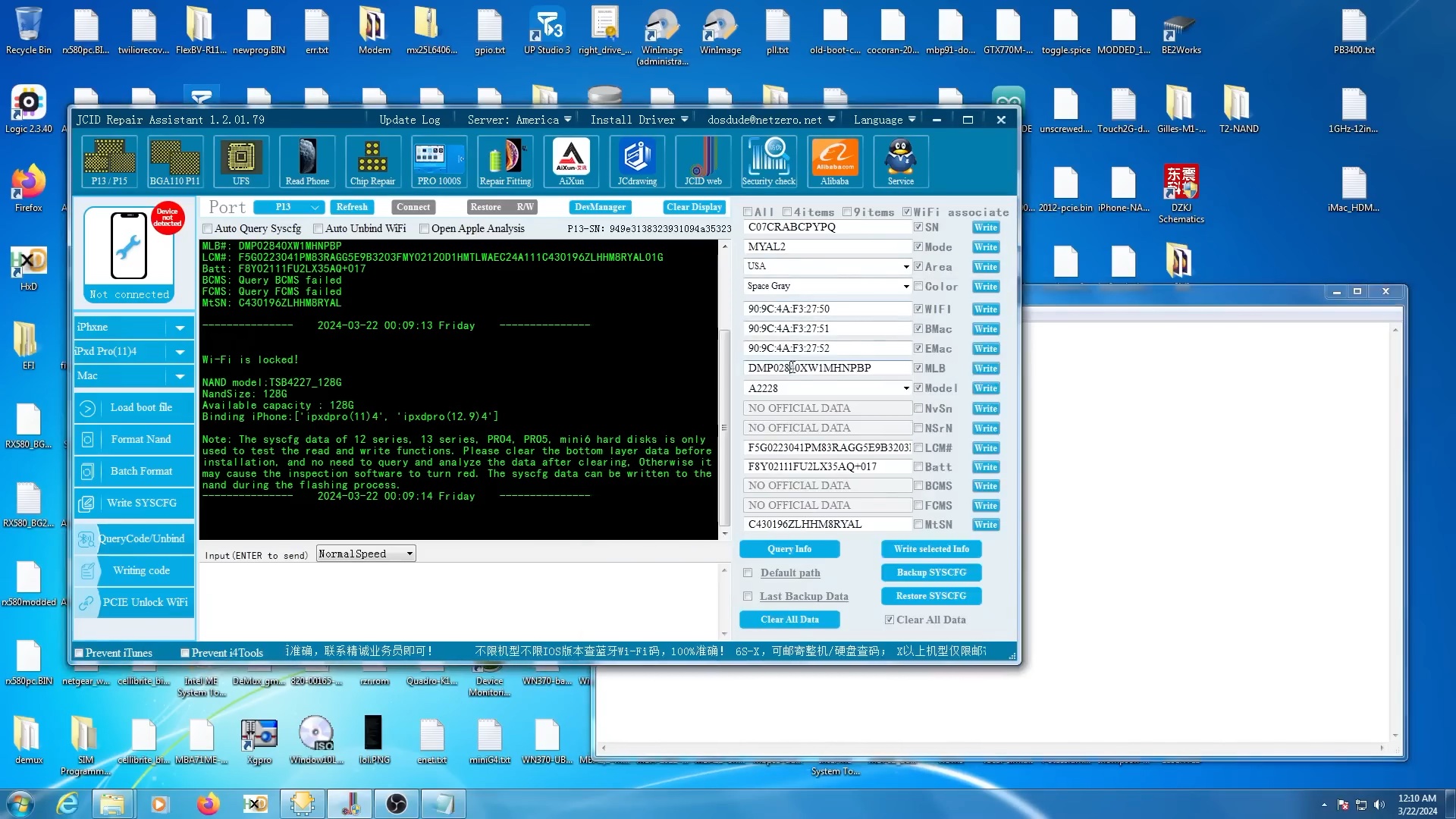Viewport: 1456px width, 819px height.
Task: Click the Clear Display button
Action: [694, 207]
